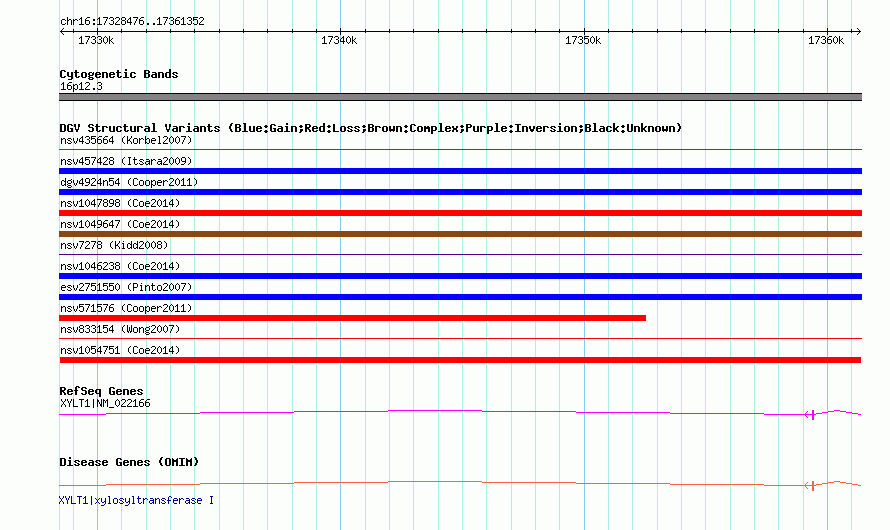Open the XYLT1|xylosyltransferase I link

click(x=136, y=500)
